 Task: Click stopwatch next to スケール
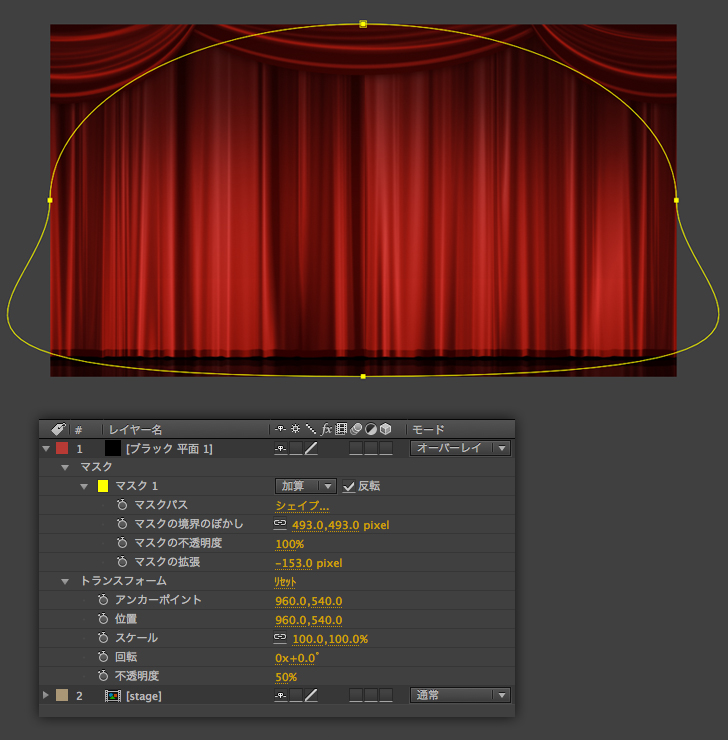click(103, 638)
